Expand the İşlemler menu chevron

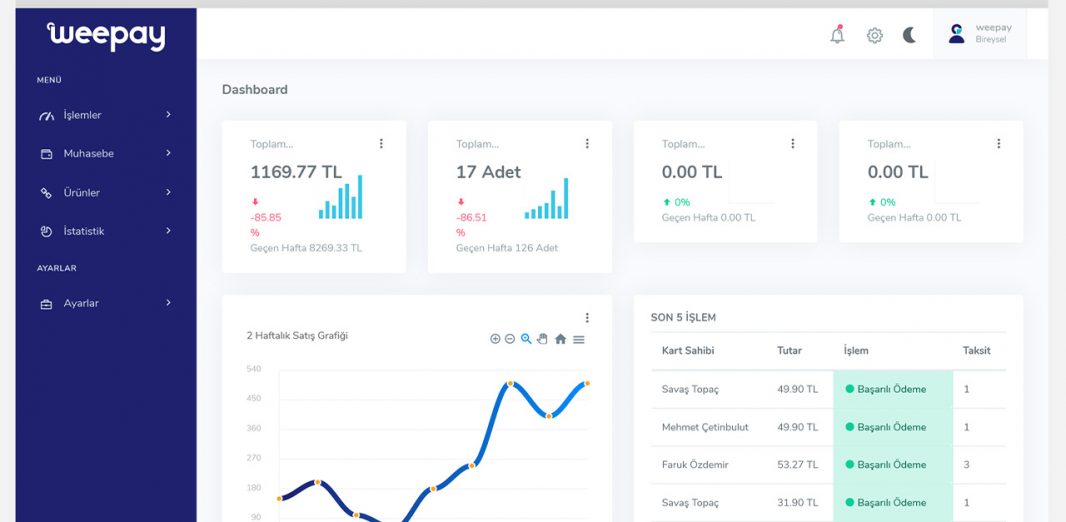(168, 114)
